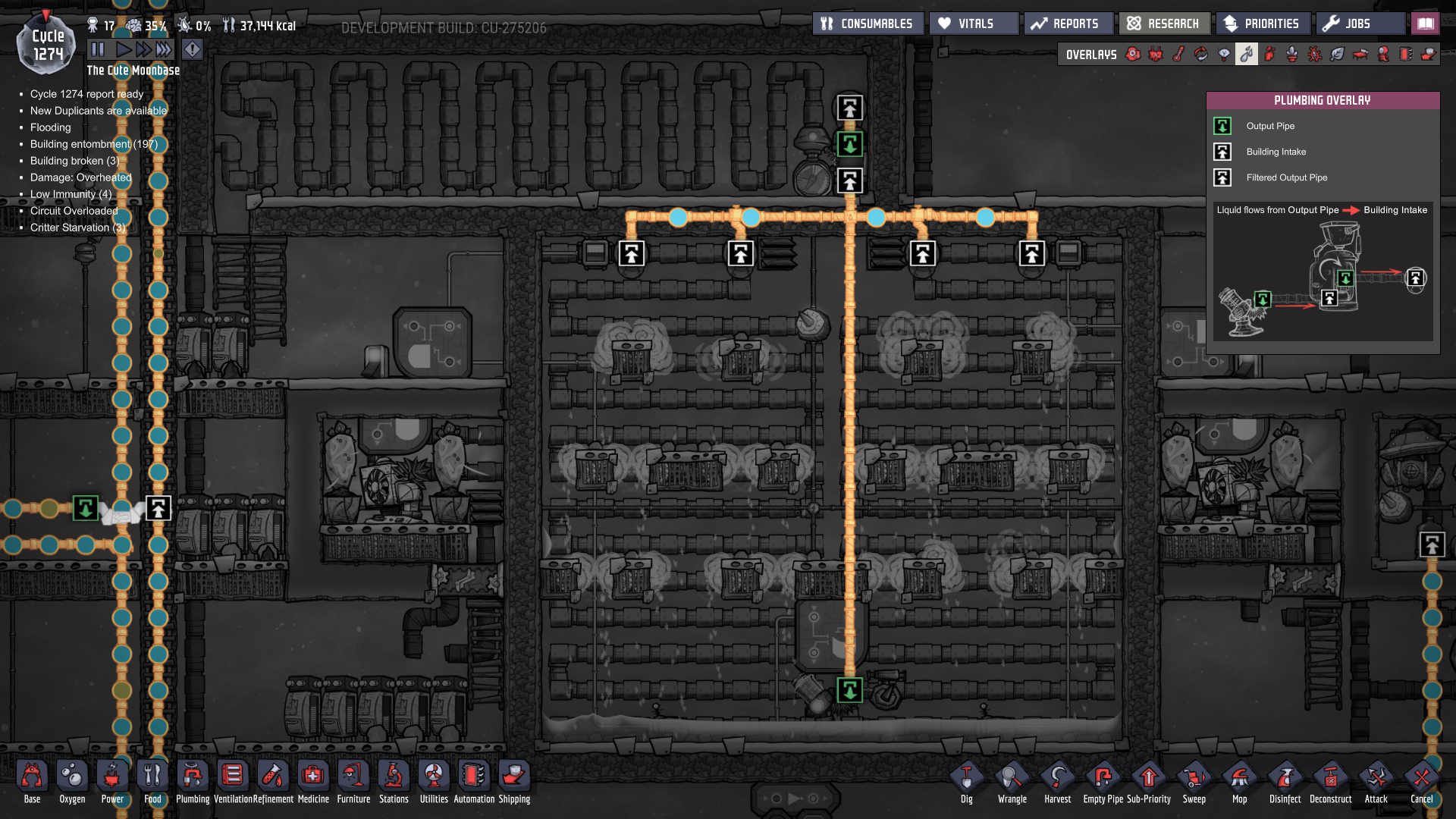Click the Building entombment notification
The width and height of the screenshot is (1456, 819).
(x=93, y=144)
